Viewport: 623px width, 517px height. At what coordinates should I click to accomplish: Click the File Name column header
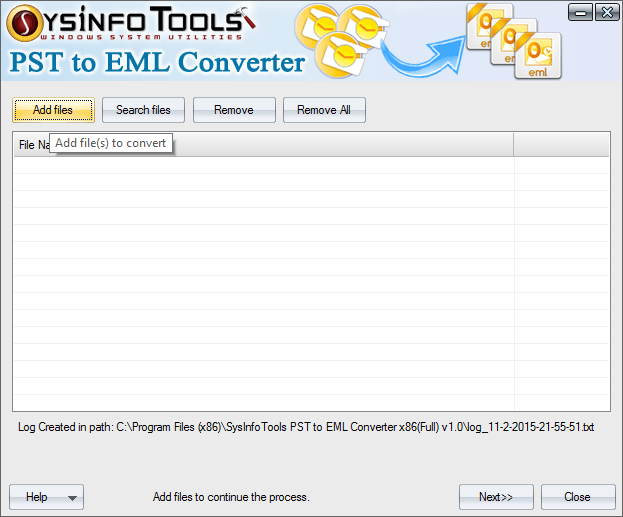click(263, 145)
